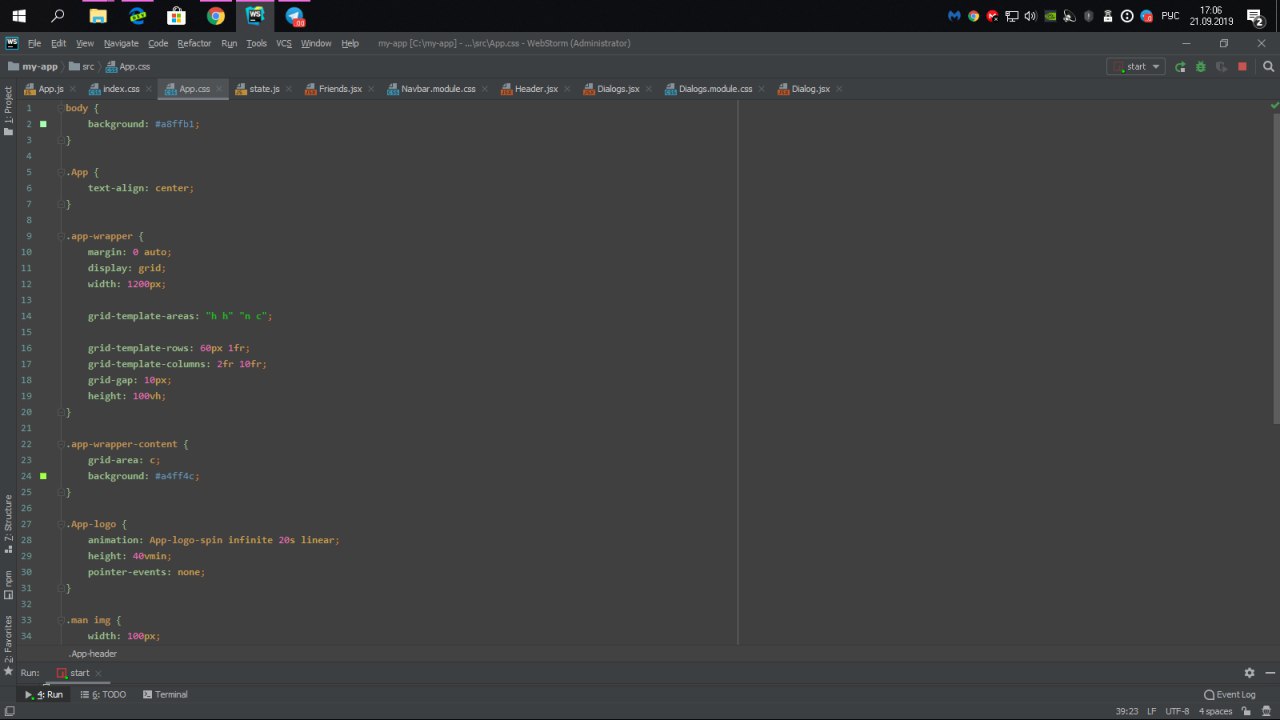
Task: Click the volume icon in system tray
Action: [x=1031, y=16]
